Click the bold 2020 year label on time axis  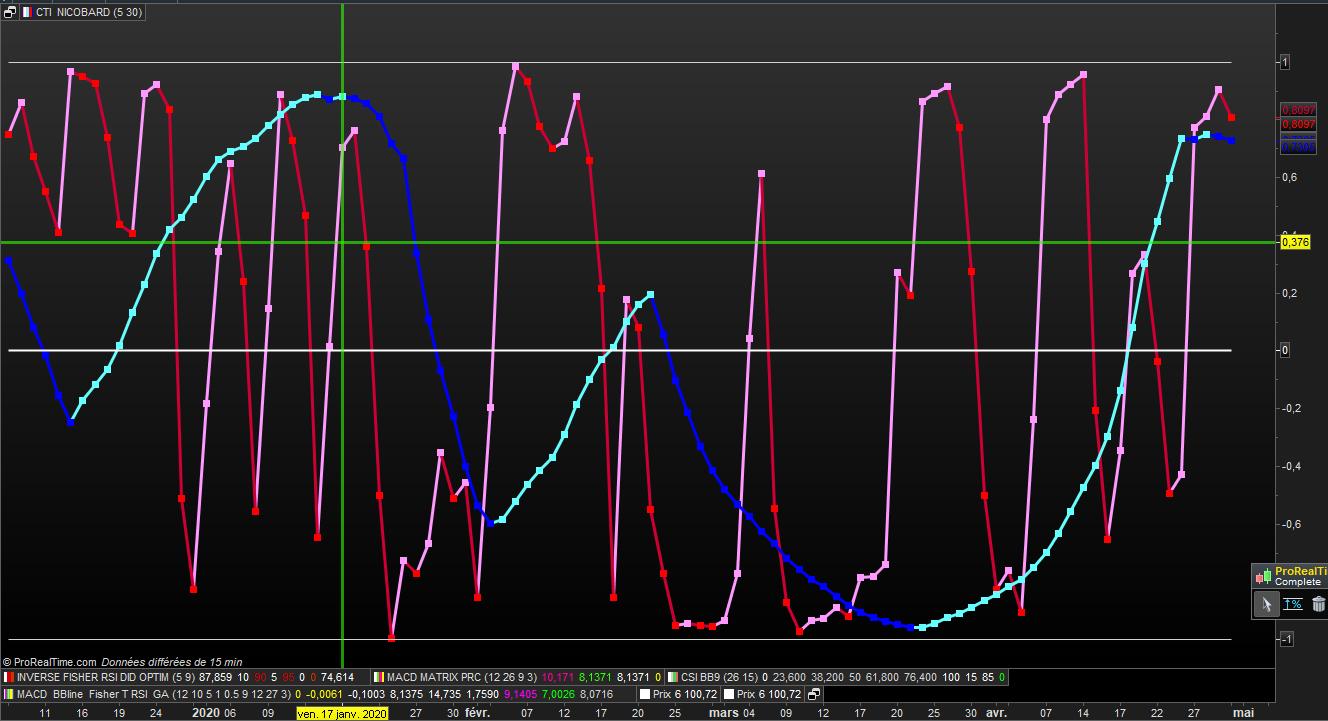(205, 713)
